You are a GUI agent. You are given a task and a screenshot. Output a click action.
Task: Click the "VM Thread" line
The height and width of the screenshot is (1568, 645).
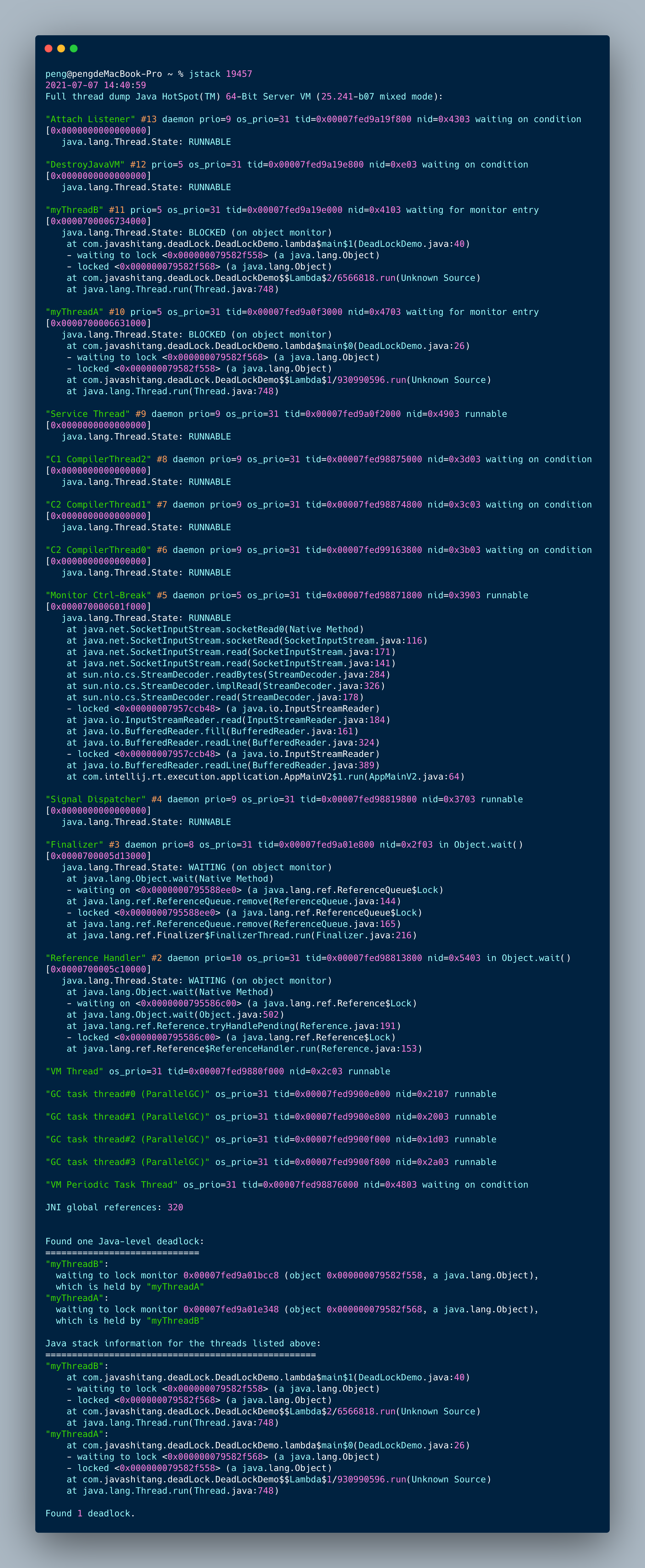[74, 1071]
